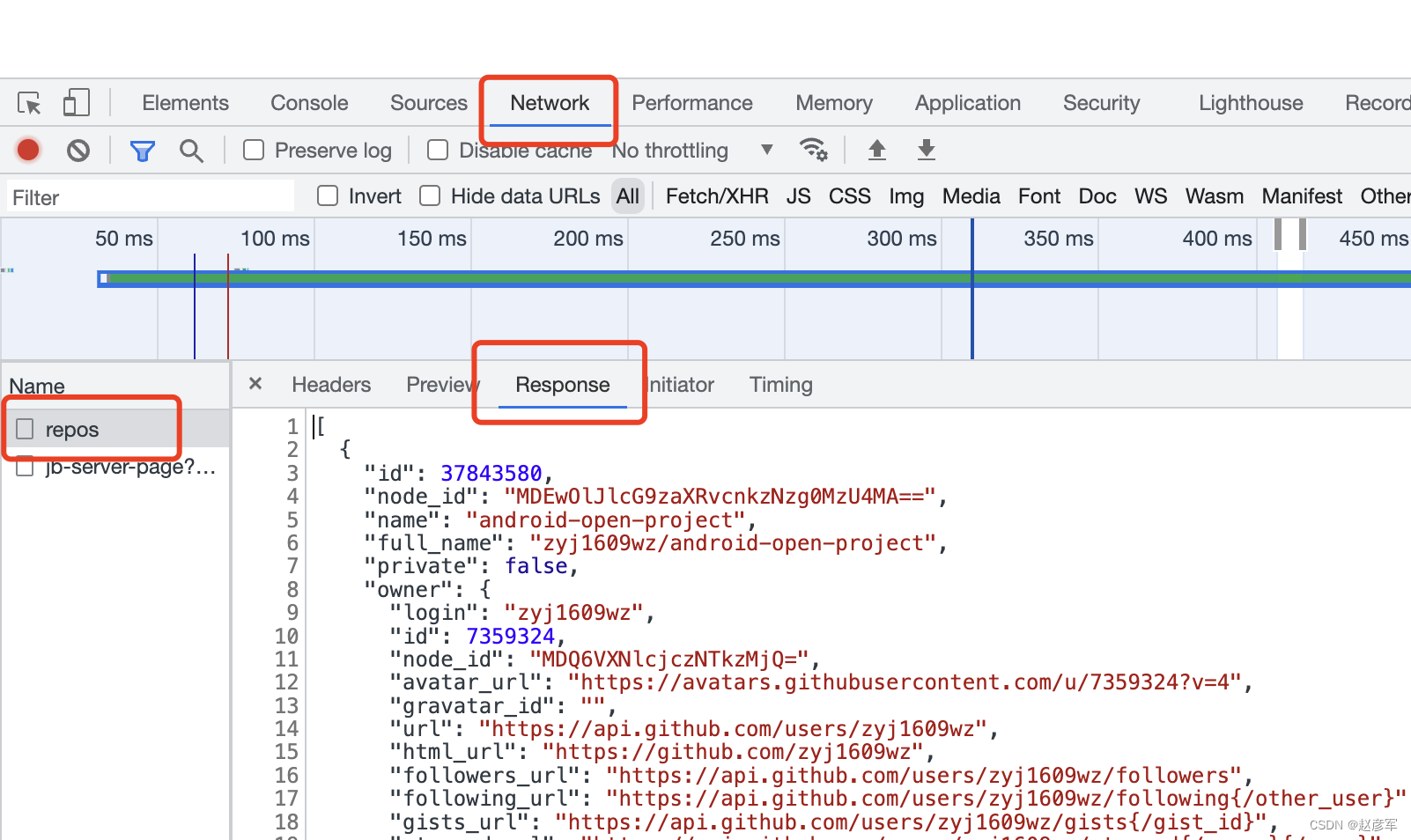This screenshot has width=1411, height=840.
Task: Select the jb-server-page request row
Action: click(x=115, y=467)
